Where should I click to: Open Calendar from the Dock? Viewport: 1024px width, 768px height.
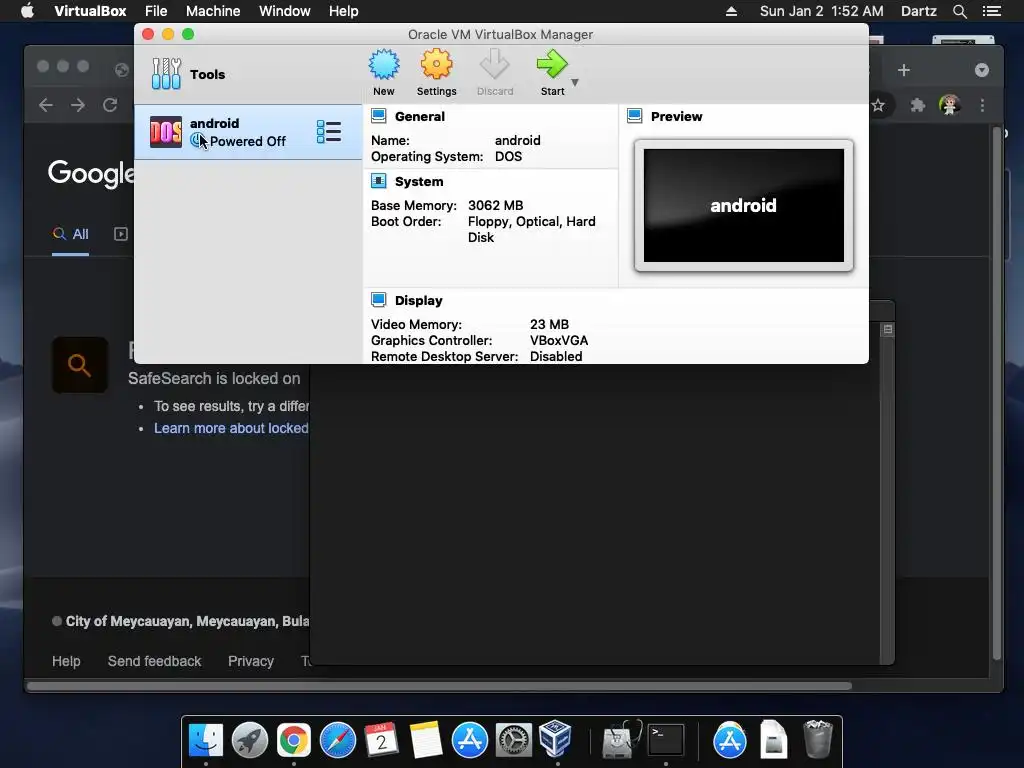[381, 740]
